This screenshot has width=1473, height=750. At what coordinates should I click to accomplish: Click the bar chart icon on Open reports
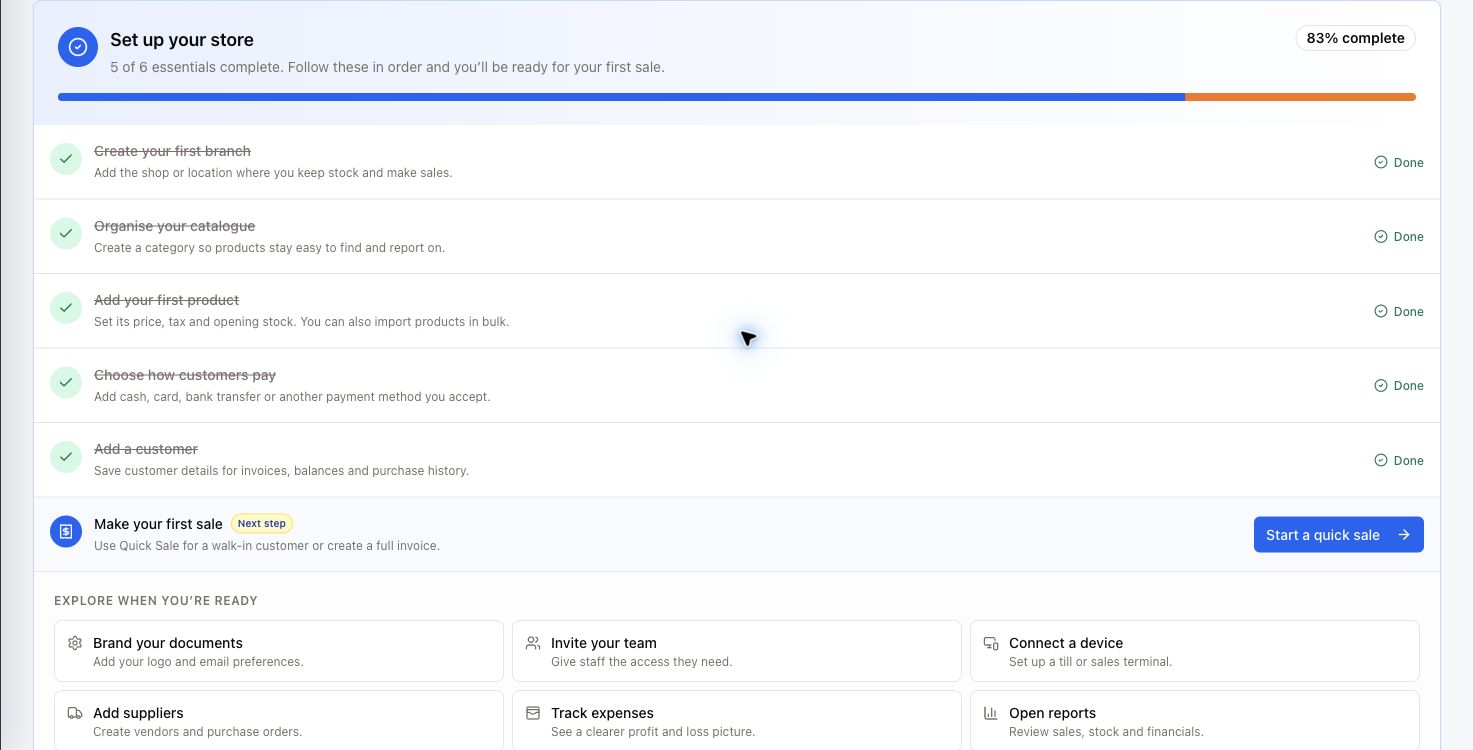click(x=991, y=713)
